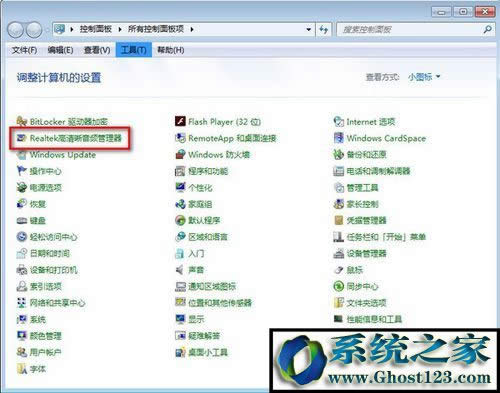This screenshot has width=500, height=393.
Task: Open the 编辑(E) menu
Action: point(60,50)
